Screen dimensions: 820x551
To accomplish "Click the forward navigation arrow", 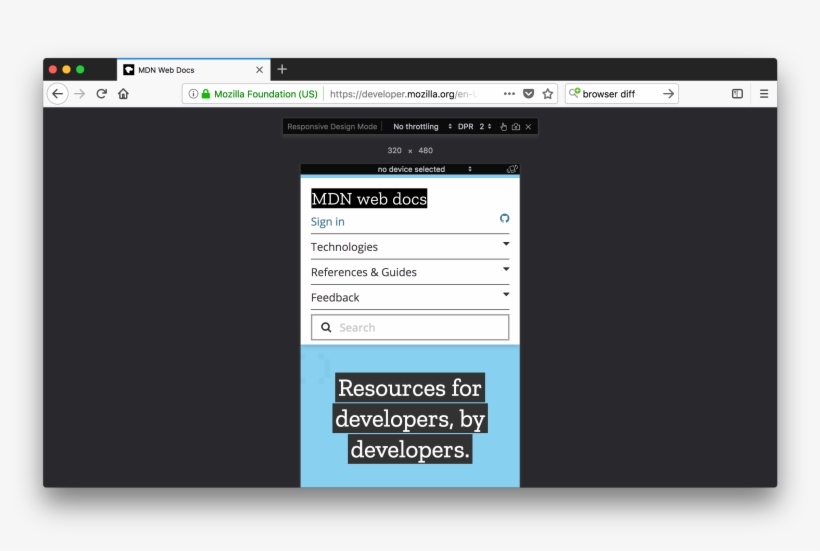I will pyautogui.click(x=79, y=94).
